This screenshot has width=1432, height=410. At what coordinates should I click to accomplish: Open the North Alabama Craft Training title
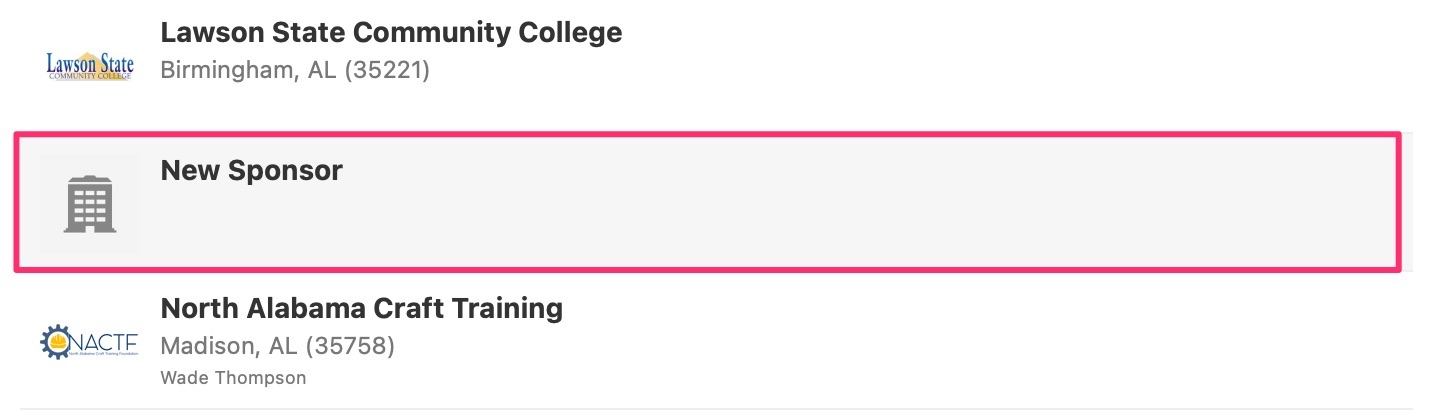point(361,308)
